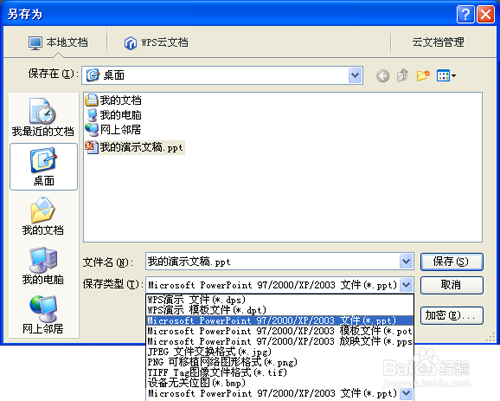Open 云文档管理
This screenshot has width=500, height=401.
point(438,42)
